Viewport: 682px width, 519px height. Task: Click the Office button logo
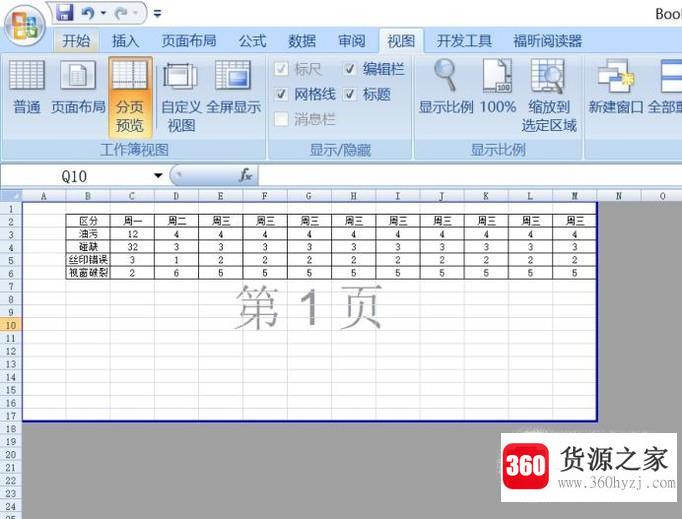24,25
